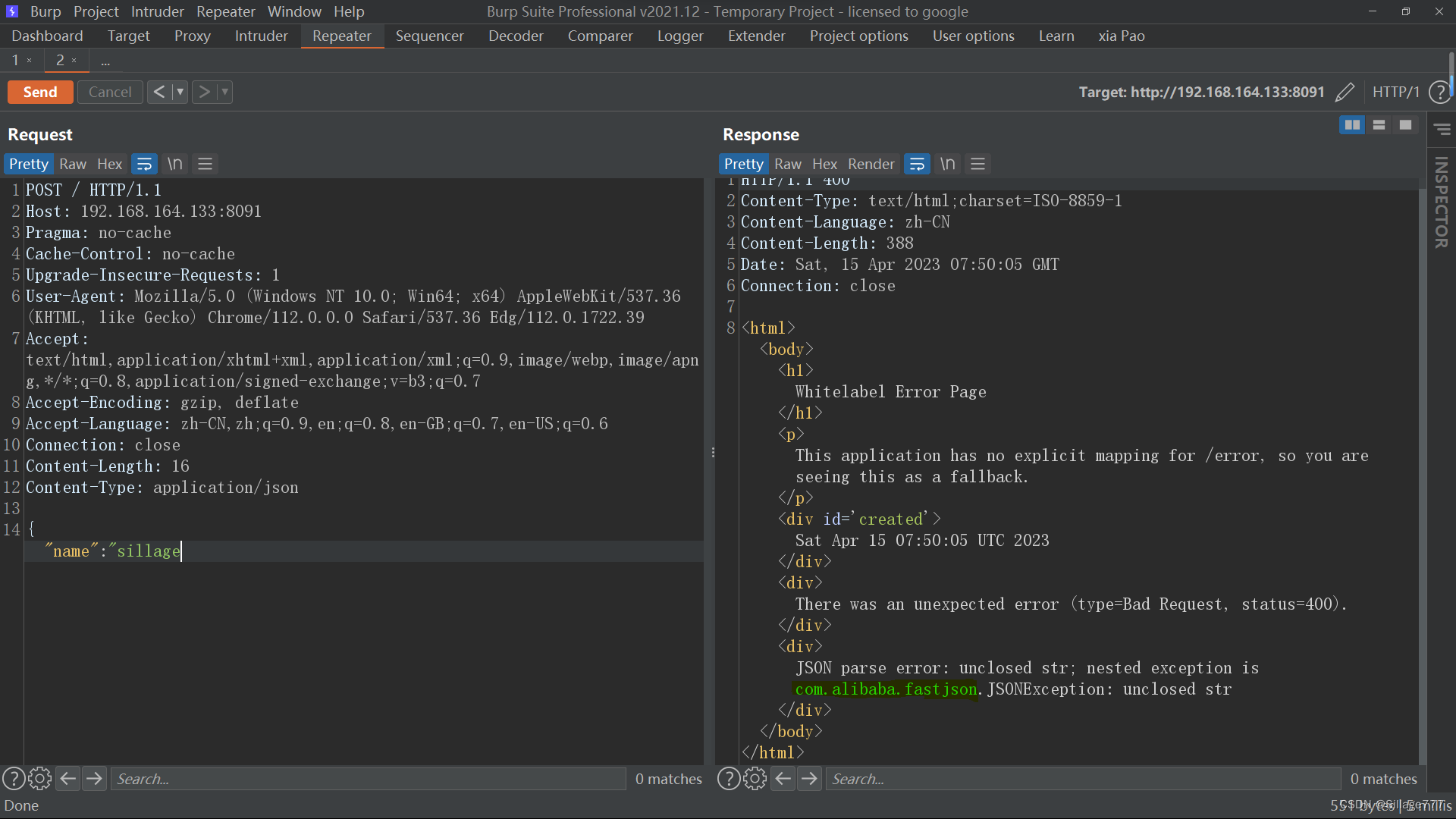Go to previous request history arrow
The height and width of the screenshot is (819, 1456).
pyautogui.click(x=159, y=93)
